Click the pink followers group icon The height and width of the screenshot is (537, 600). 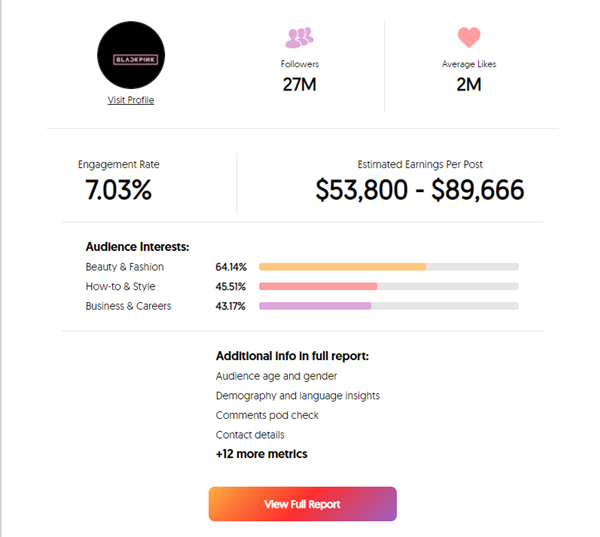click(x=299, y=38)
